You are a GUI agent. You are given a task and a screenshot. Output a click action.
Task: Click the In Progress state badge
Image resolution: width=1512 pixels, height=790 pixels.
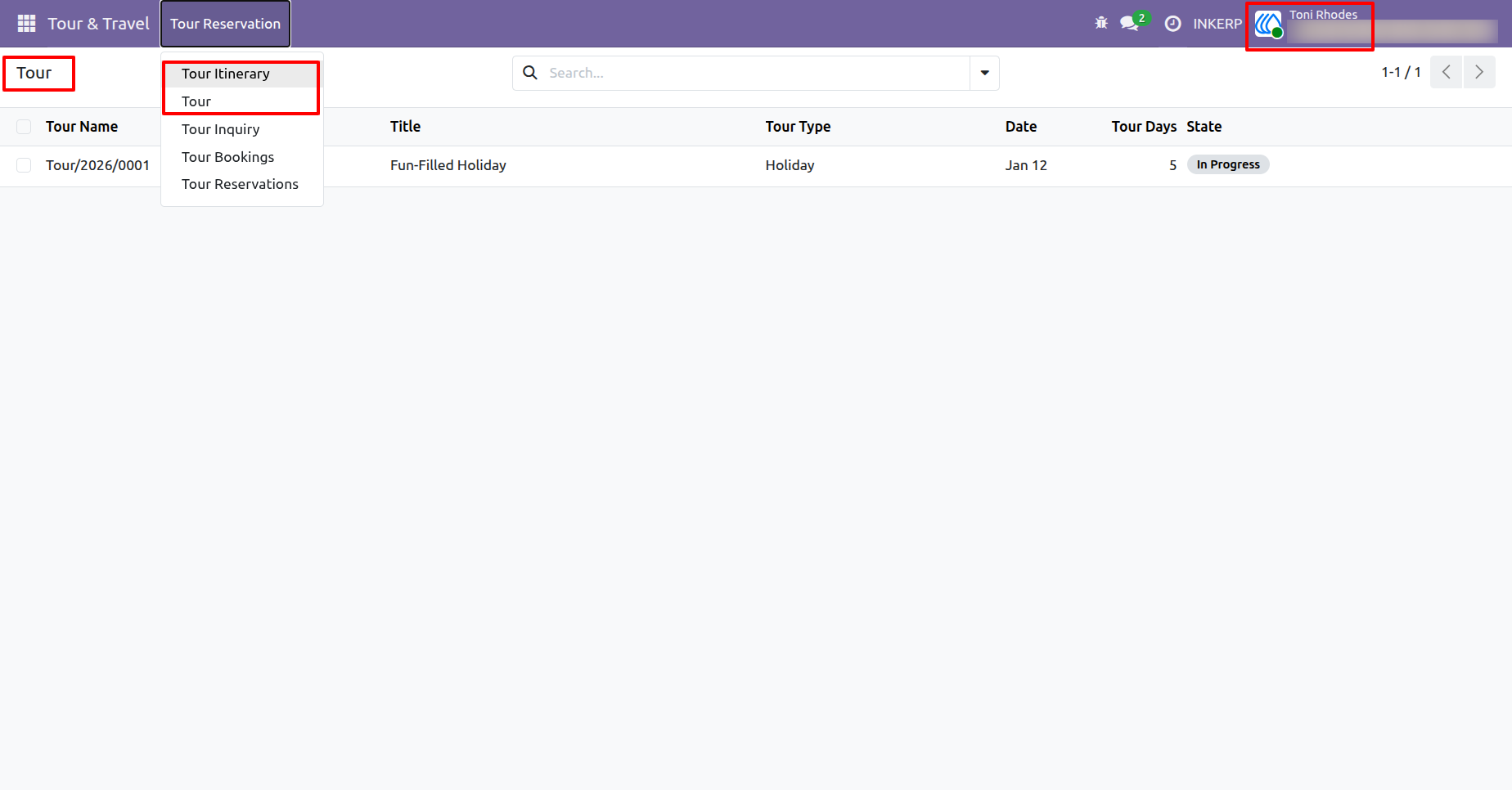(x=1228, y=164)
